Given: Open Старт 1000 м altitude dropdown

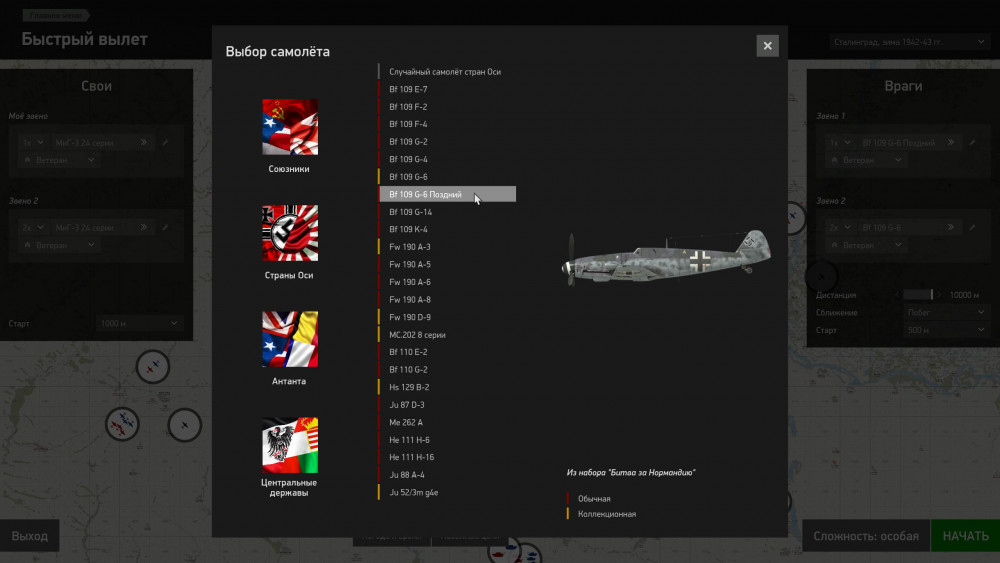Looking at the screenshot, I should pos(138,323).
